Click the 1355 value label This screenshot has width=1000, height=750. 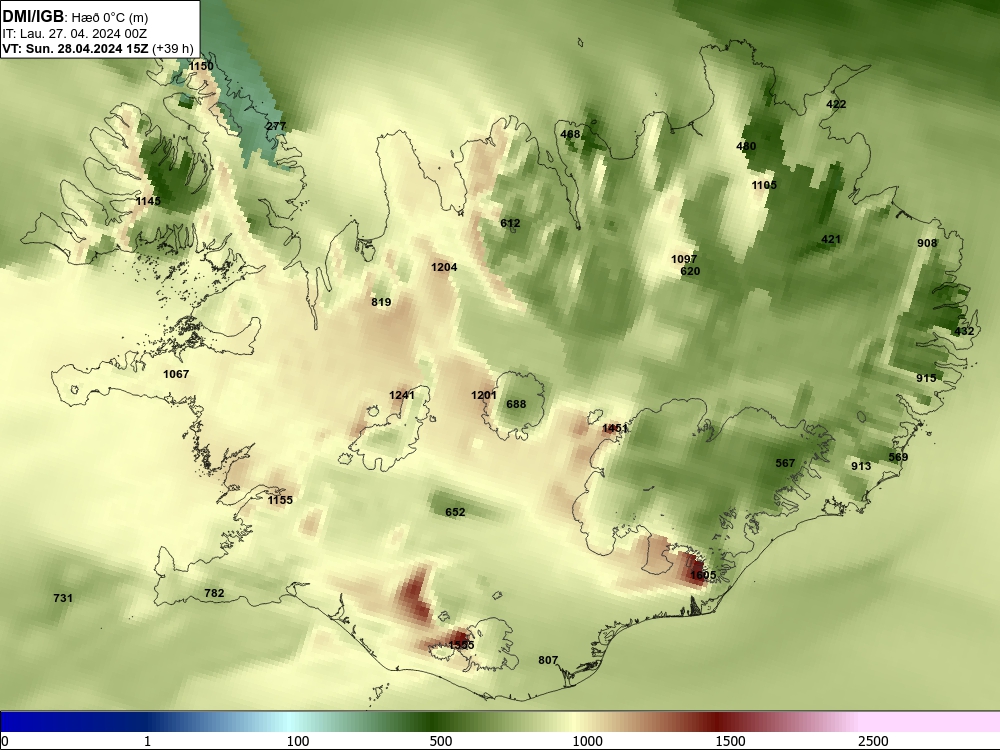[461, 645]
